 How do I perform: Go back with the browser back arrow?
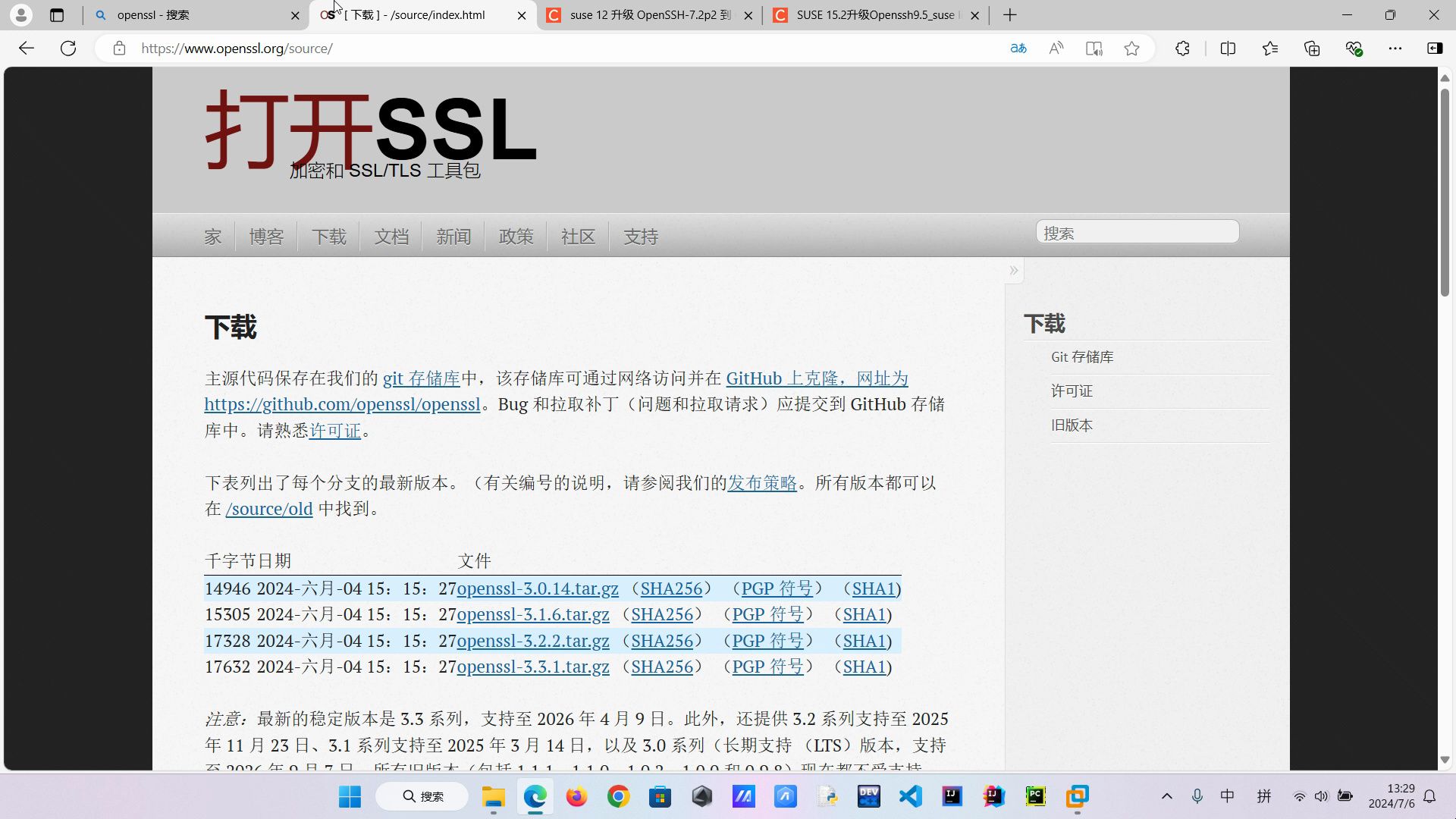click(27, 49)
